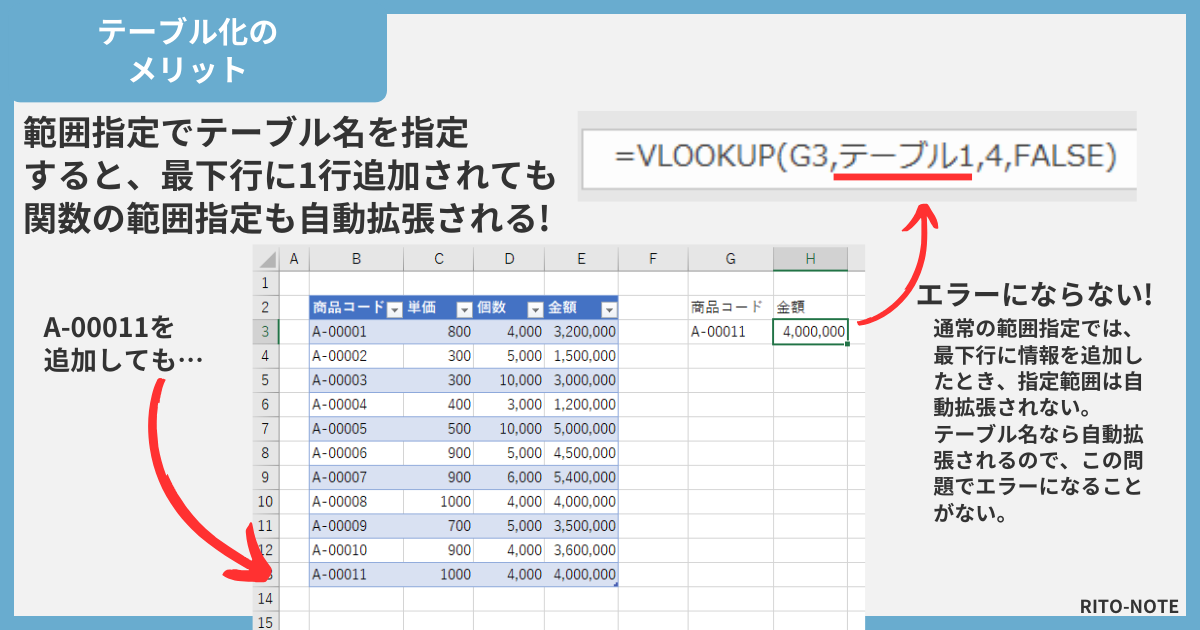Screen dimensions: 1200x630
Task: Click the column H header
Action: point(811,258)
